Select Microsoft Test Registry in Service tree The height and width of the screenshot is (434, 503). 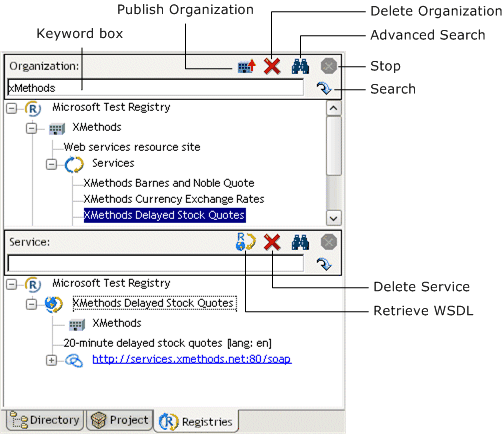coord(111,283)
